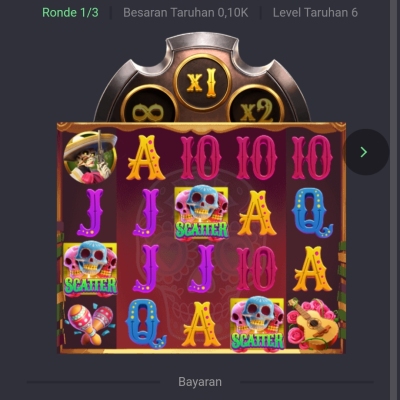Click the blue Q in the bottom row

[146, 324]
